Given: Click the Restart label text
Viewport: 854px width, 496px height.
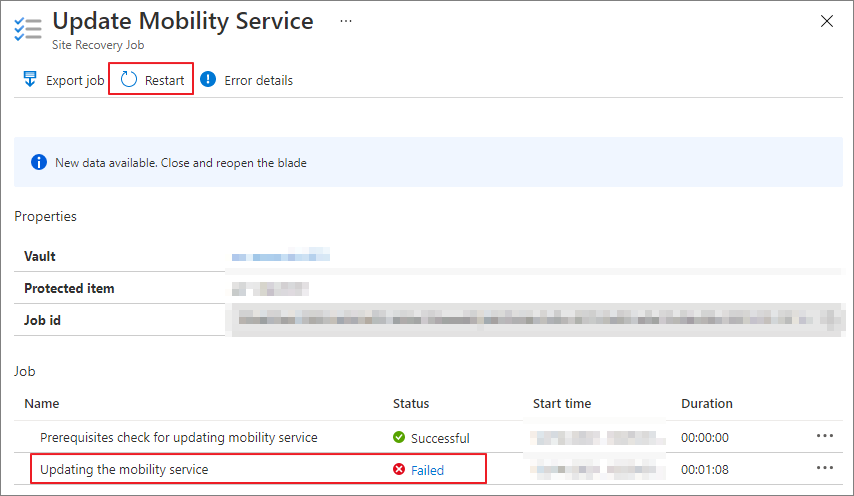Looking at the screenshot, I should click(164, 81).
